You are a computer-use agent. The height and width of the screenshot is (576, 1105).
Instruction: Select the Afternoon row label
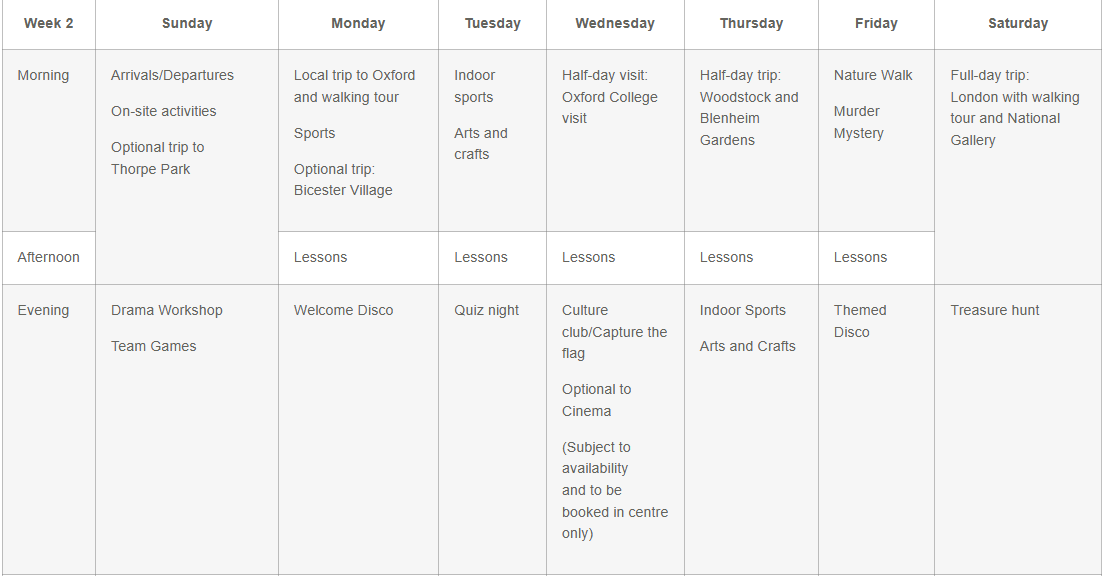click(49, 258)
